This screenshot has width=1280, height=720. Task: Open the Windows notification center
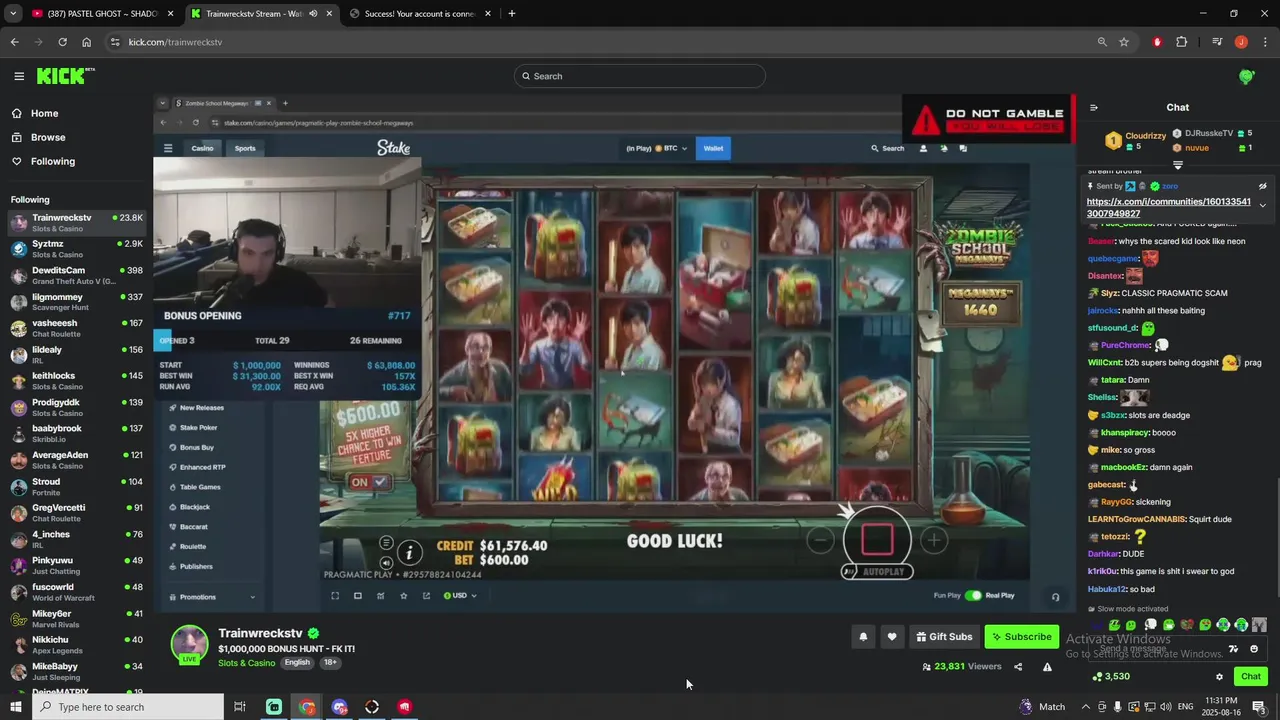click(1259, 707)
